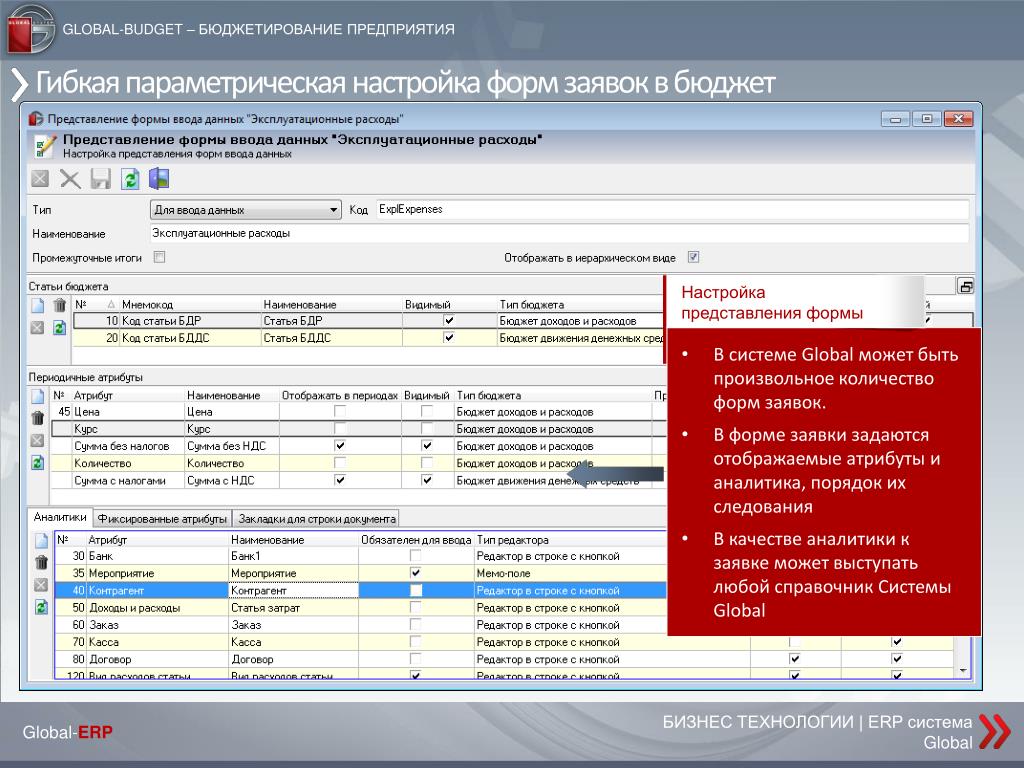
Task: Toggle Отображать в иерархическом виде checkbox
Action: (694, 257)
